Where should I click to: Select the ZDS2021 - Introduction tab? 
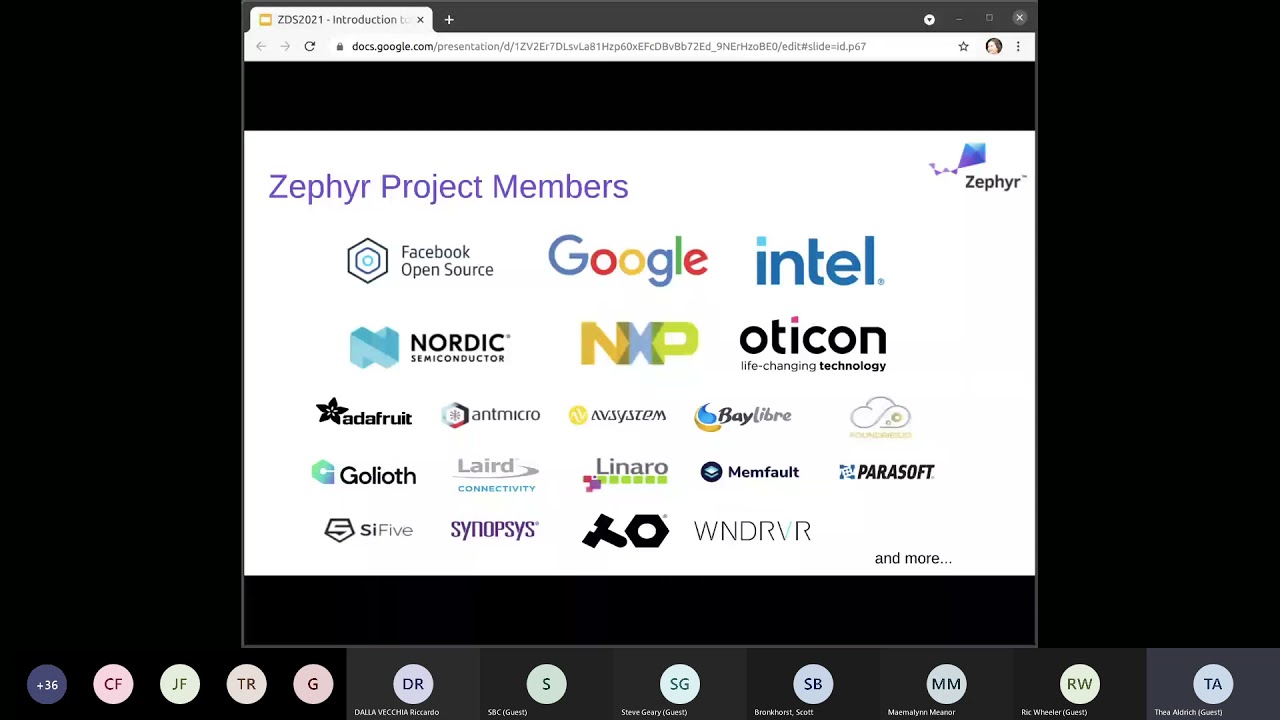(x=342, y=19)
